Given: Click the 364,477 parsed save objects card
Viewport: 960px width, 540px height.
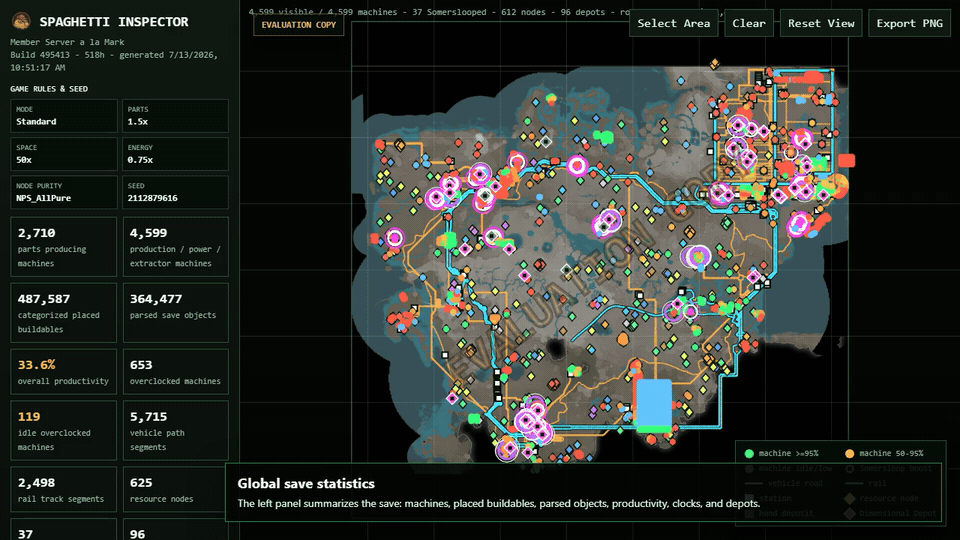Looking at the screenshot, I should tap(175, 313).
